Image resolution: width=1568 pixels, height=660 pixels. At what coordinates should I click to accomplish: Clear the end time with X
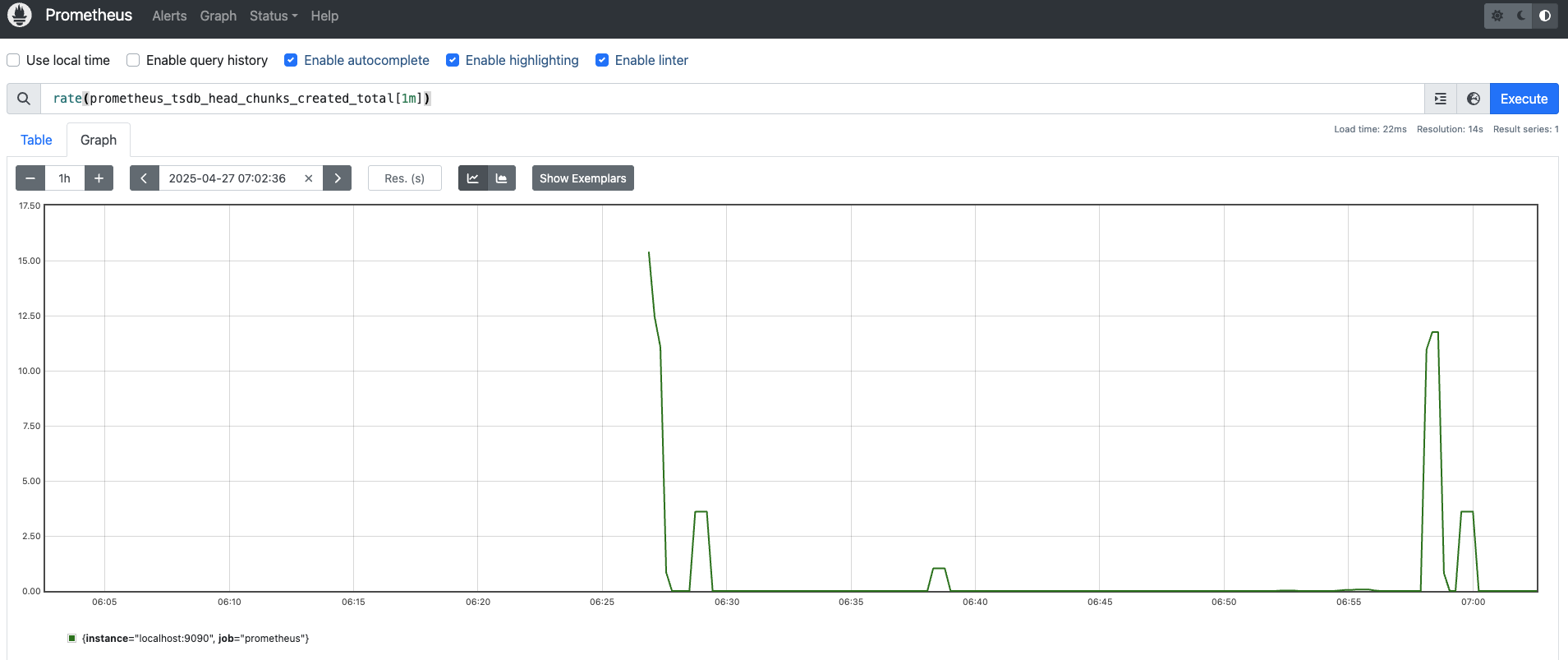[309, 178]
